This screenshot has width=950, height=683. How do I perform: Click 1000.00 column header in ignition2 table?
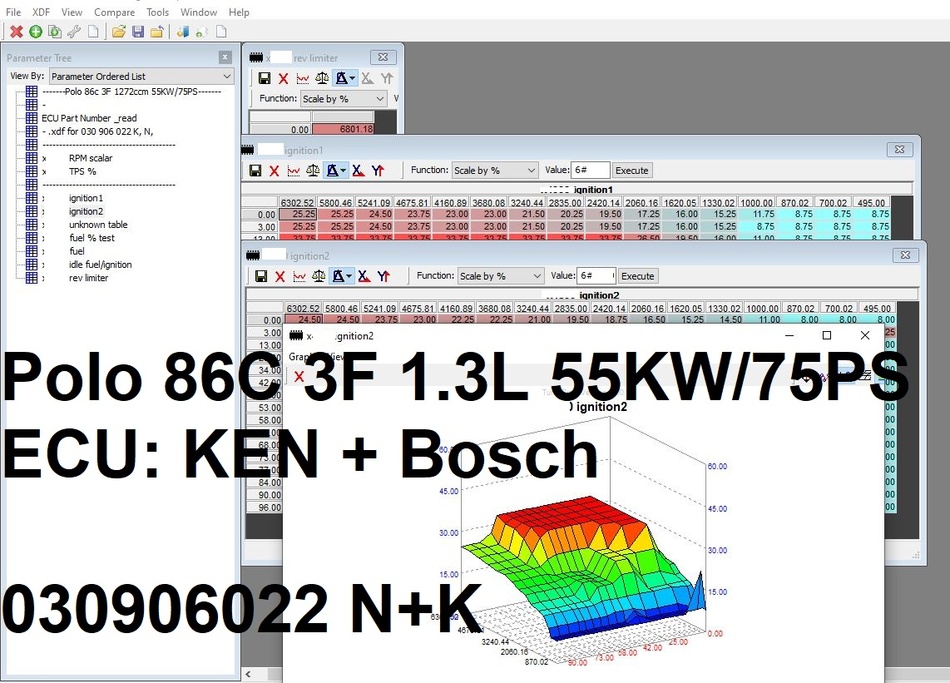pos(762,308)
